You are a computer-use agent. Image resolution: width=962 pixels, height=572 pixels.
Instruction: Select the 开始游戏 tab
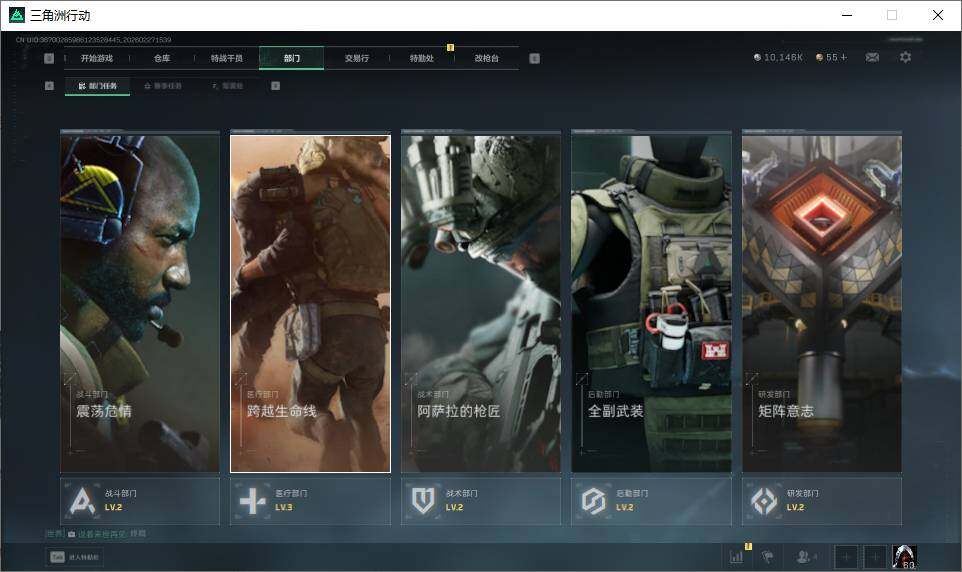coord(97,58)
